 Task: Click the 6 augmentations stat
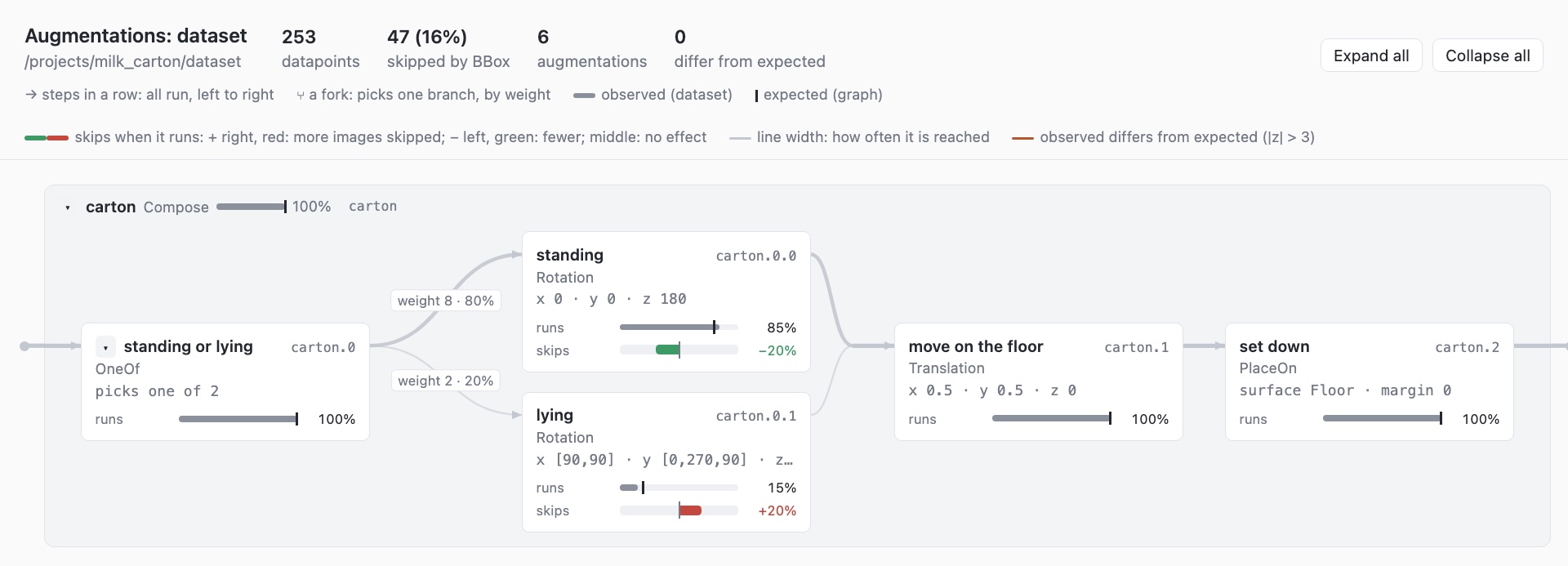pyautogui.click(x=591, y=48)
